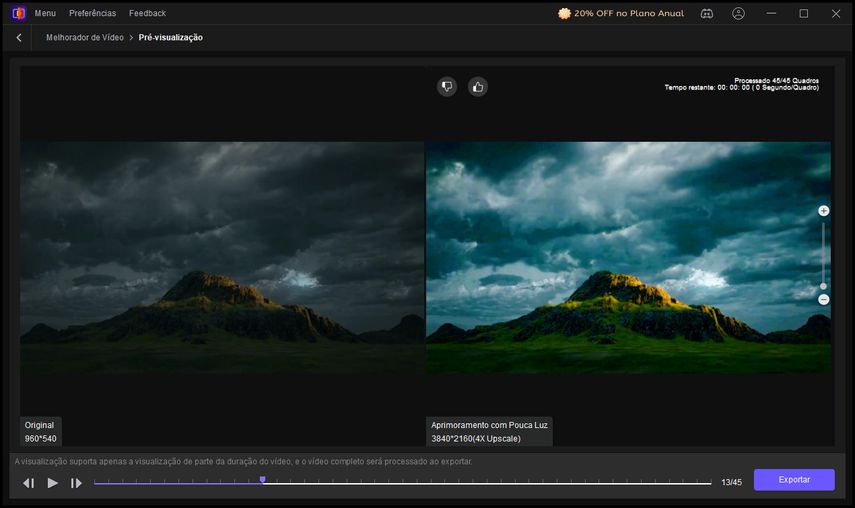Image resolution: width=855 pixels, height=508 pixels.
Task: Click the enhanced video preview
Action: pyautogui.click(x=628, y=257)
